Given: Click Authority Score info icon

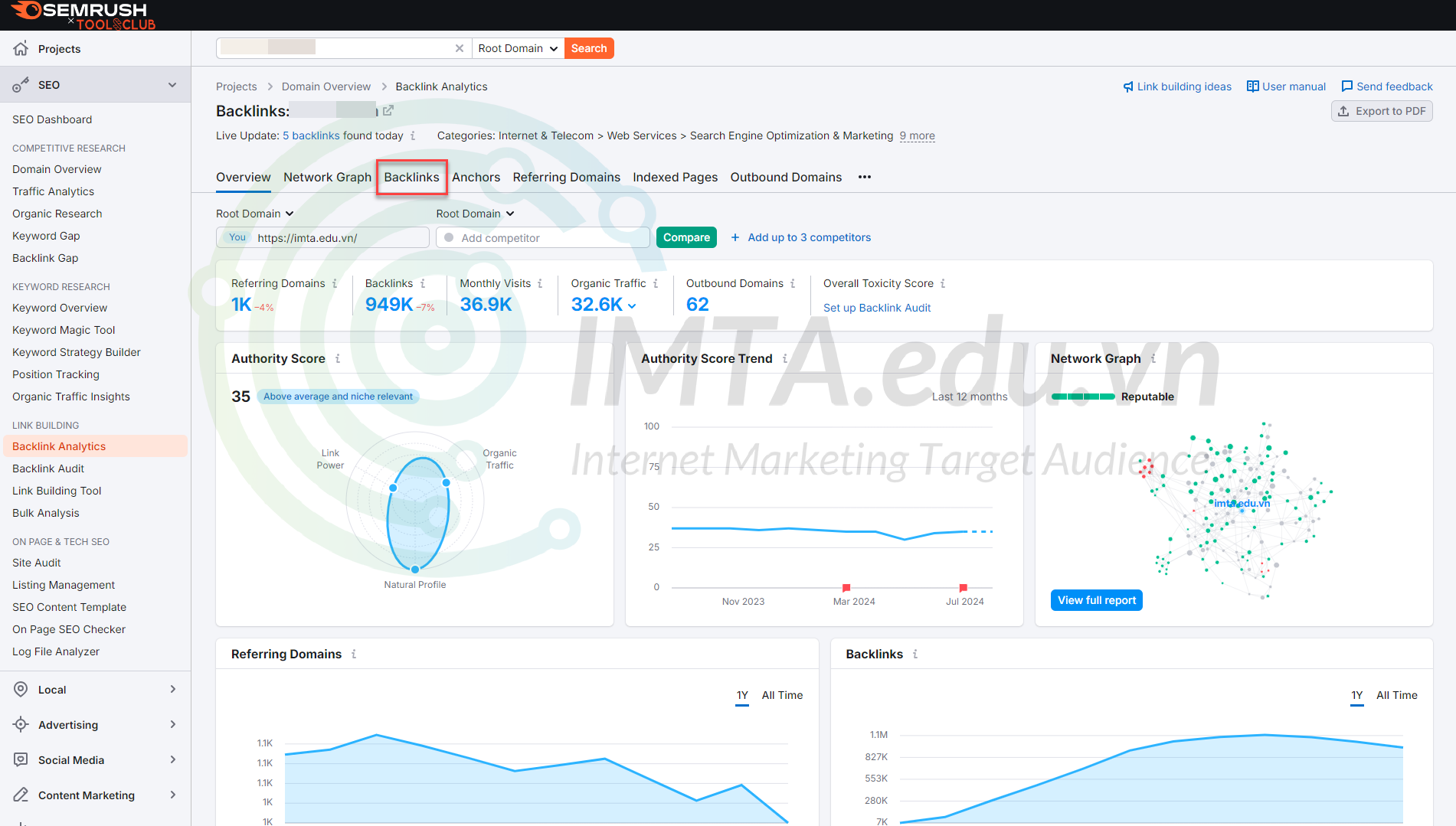Looking at the screenshot, I should pos(338,358).
